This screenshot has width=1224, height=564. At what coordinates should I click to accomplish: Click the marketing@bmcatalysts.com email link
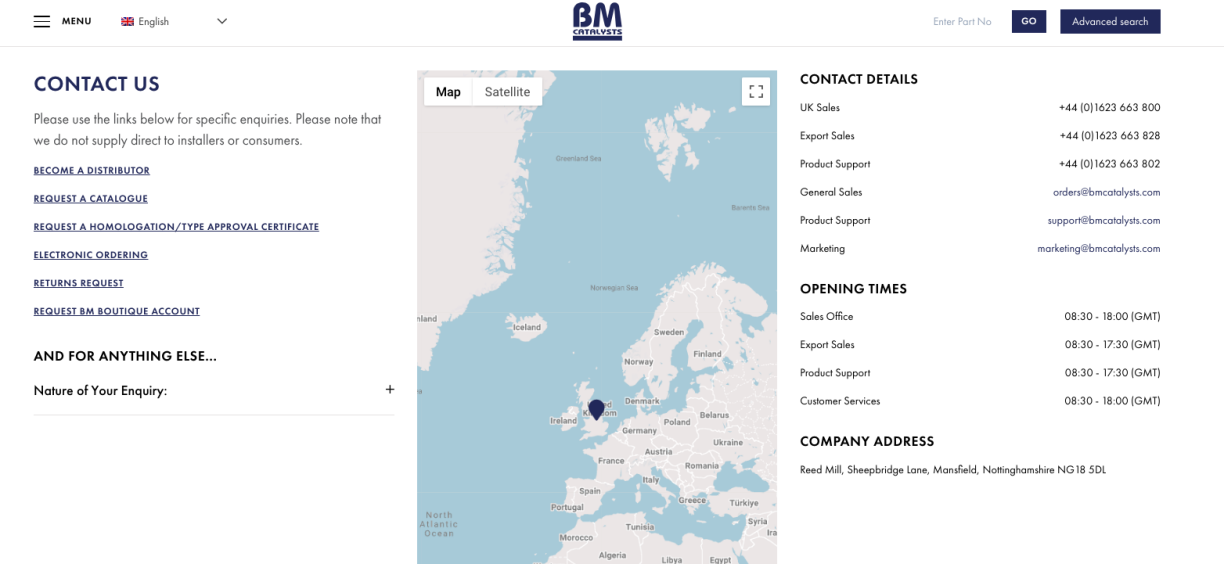click(1098, 248)
